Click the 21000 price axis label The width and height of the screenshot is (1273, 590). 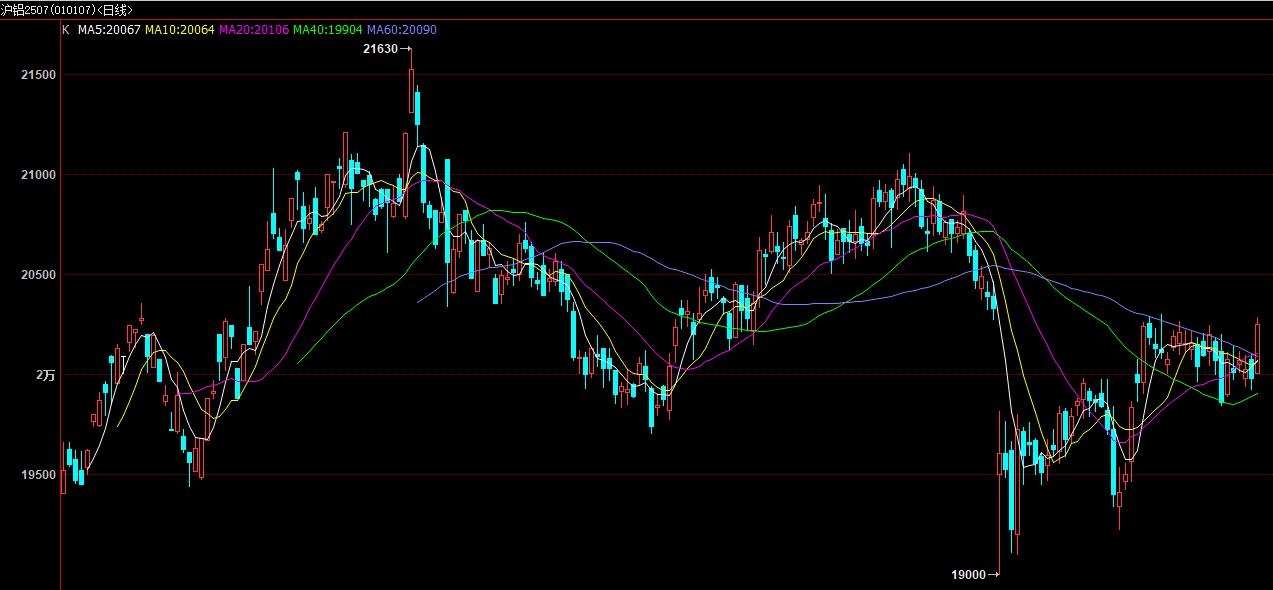coord(38,175)
